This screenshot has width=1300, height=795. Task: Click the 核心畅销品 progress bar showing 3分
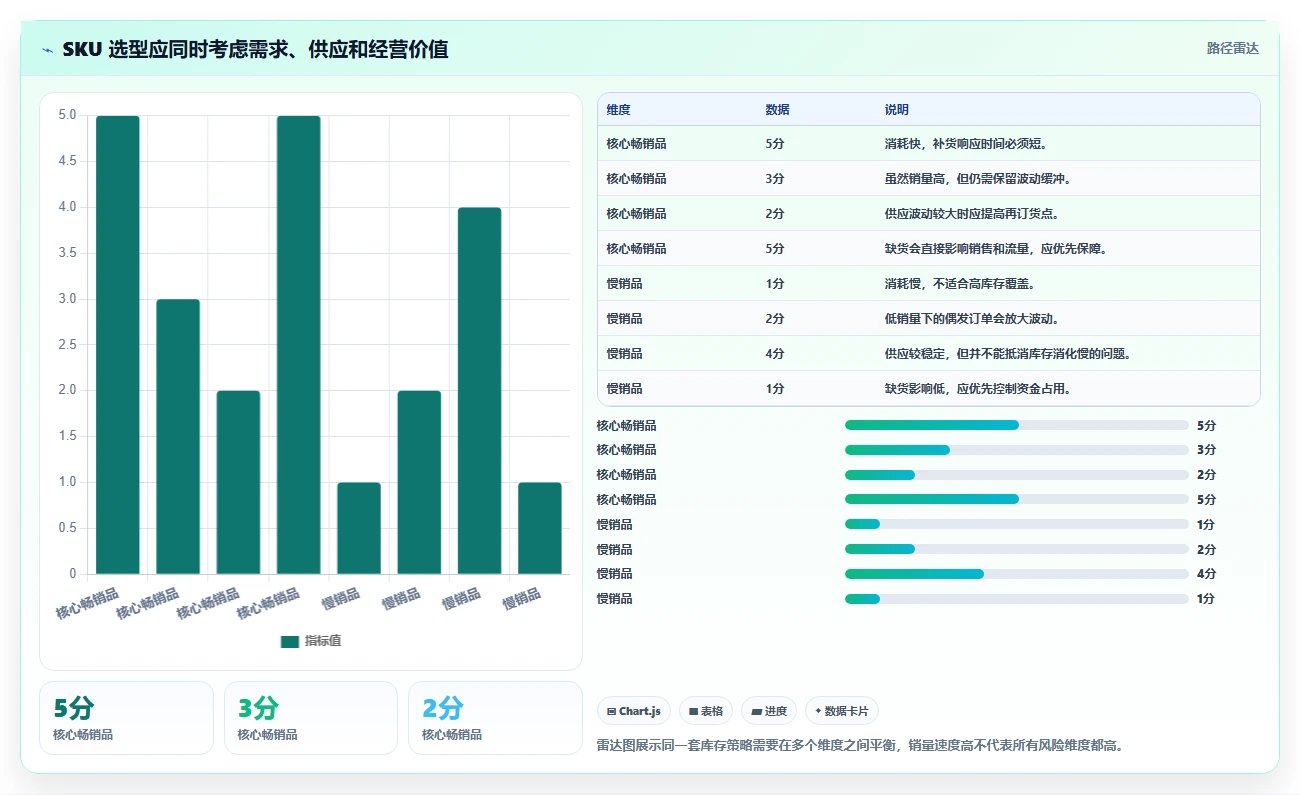click(x=1017, y=450)
